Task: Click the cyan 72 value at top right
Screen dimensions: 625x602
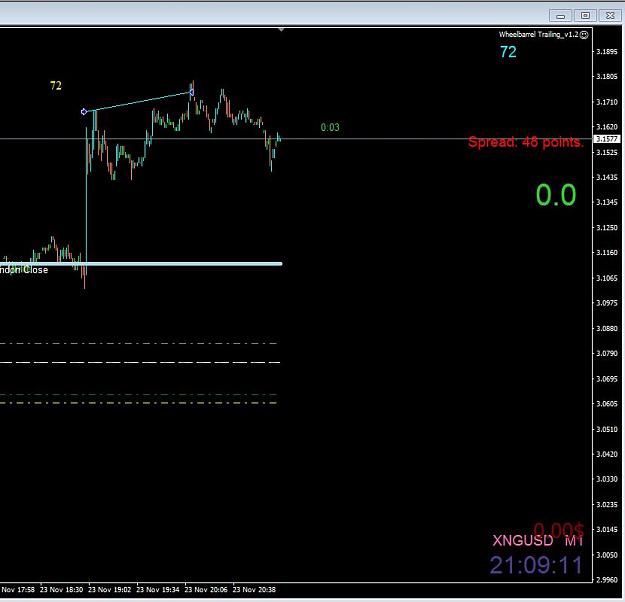Action: 508,52
